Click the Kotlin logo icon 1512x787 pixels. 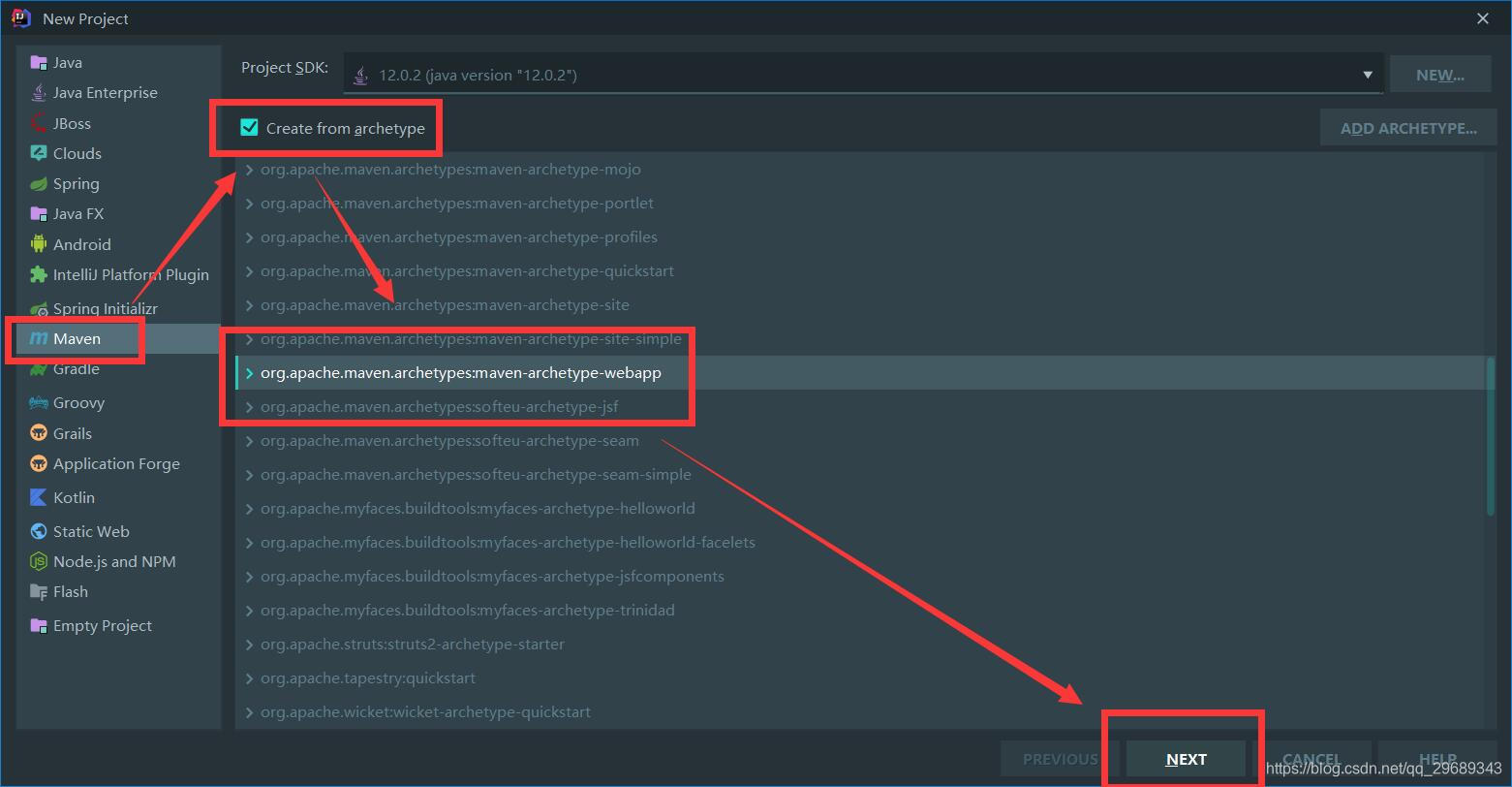[39, 497]
